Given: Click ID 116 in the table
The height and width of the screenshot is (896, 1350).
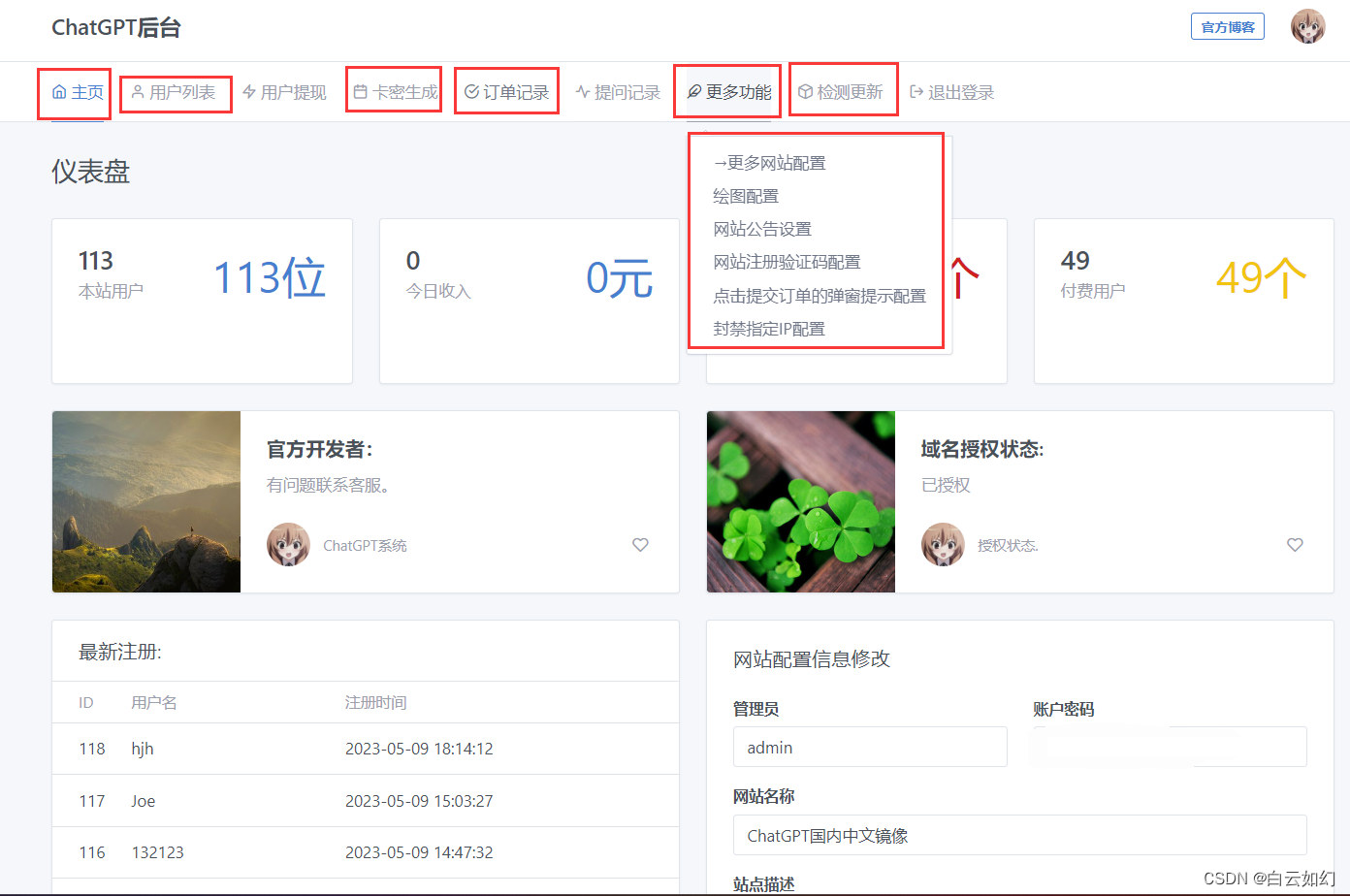Looking at the screenshot, I should (x=92, y=852).
